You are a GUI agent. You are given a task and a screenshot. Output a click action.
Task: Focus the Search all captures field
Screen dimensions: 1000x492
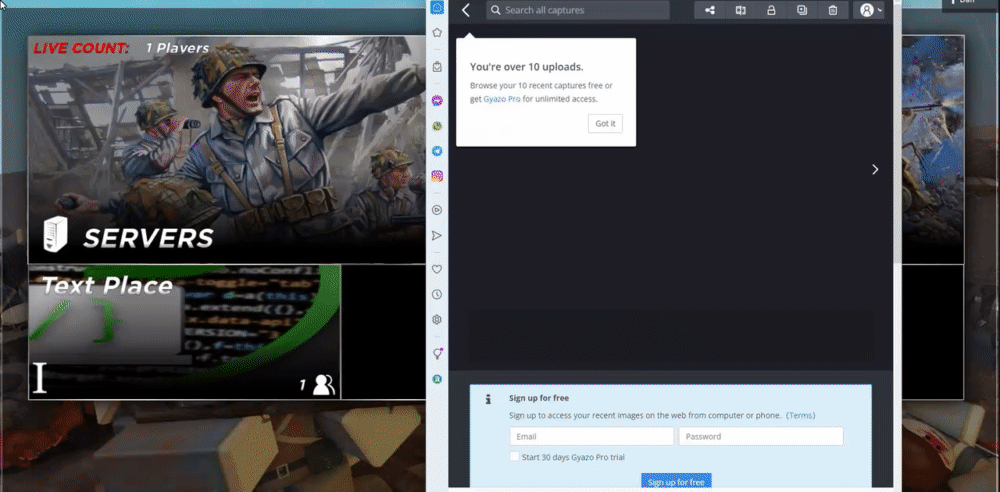(578, 10)
